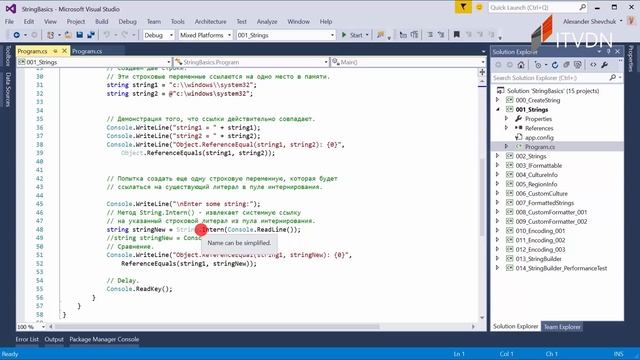Click Solution Explorer Collapse All icon
640x360 pixels.
(x=566, y=65)
